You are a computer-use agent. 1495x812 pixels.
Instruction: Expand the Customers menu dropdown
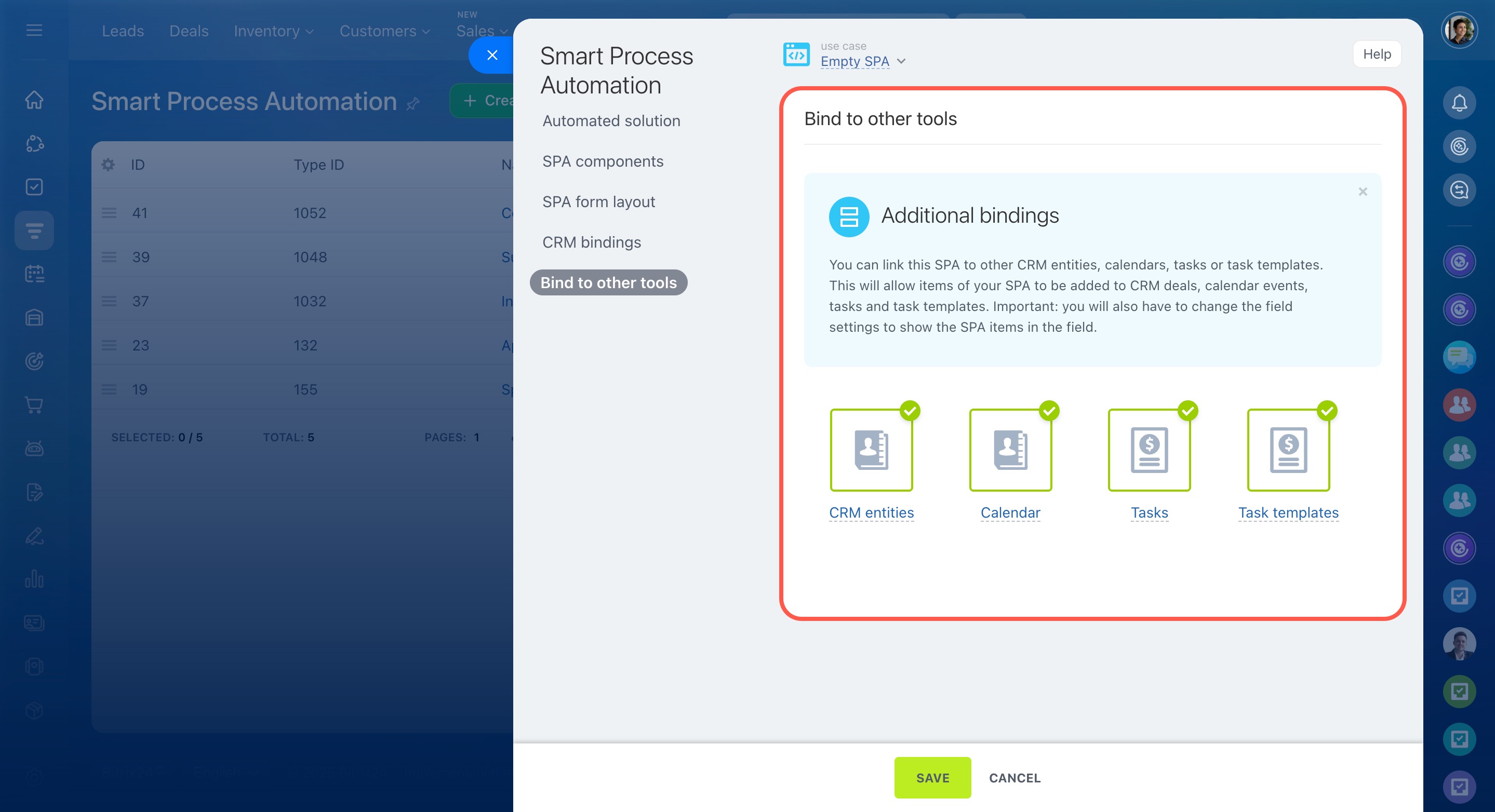[384, 31]
